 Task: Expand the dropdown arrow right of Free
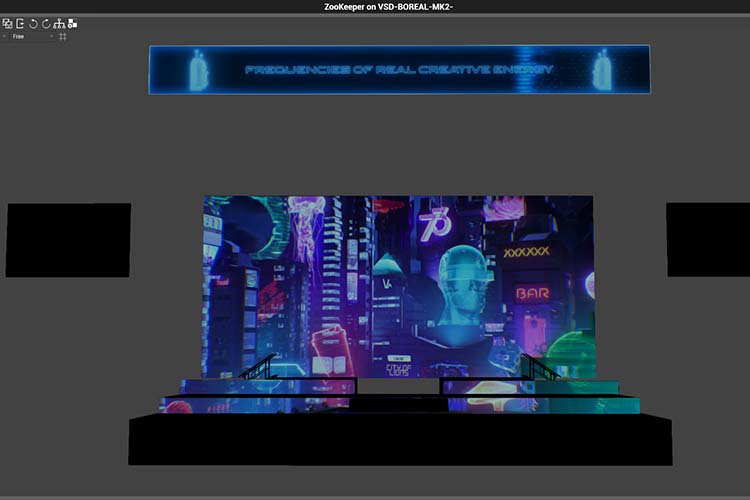click(x=51, y=36)
